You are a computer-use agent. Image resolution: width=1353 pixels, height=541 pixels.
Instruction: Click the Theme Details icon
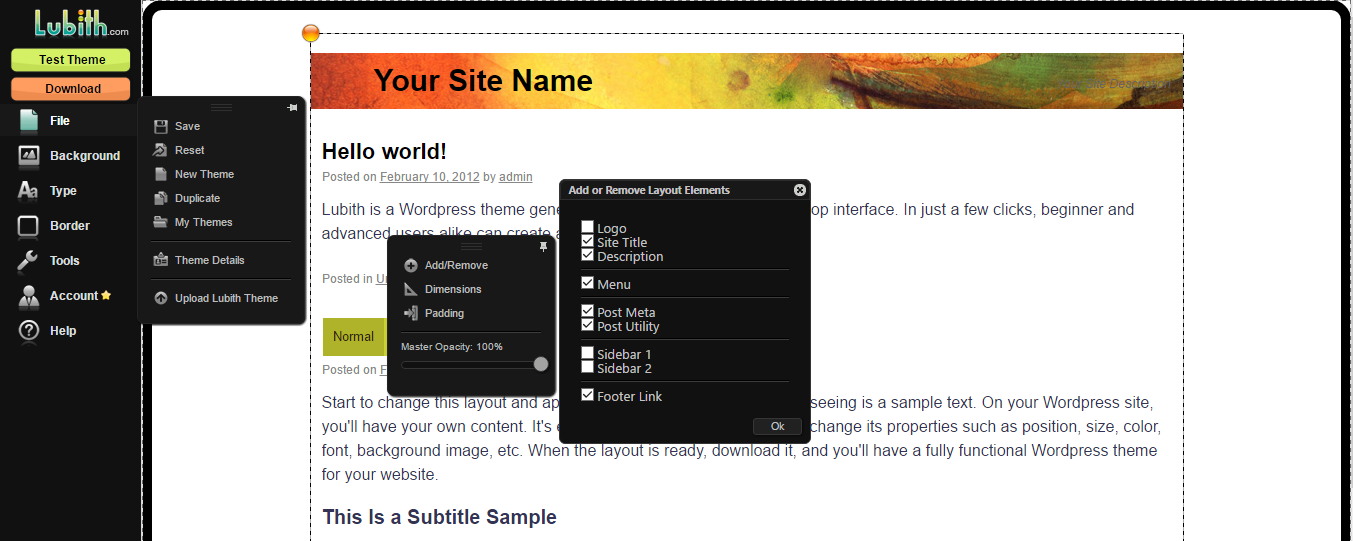pos(160,260)
